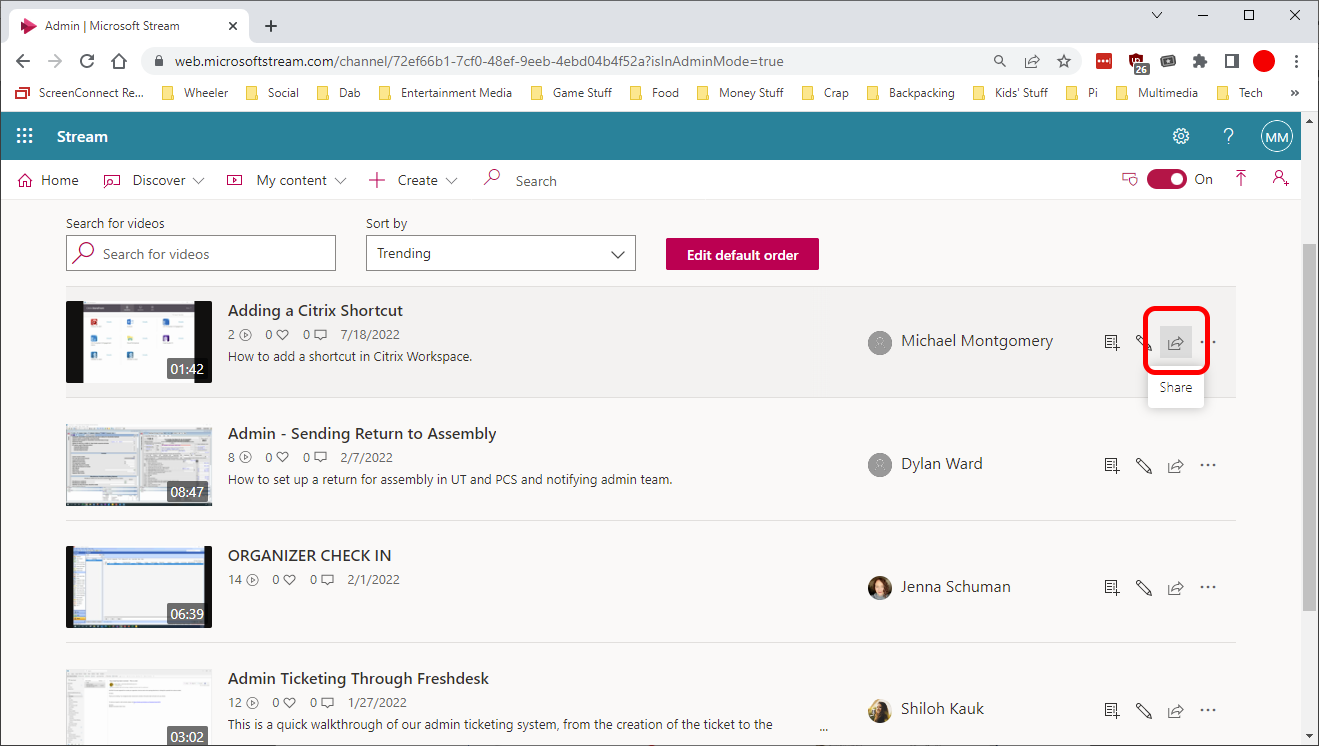Screen dimensions: 1319x746
Task: Open more options for ORGANIZER CHECK IN
Action: click(1208, 588)
